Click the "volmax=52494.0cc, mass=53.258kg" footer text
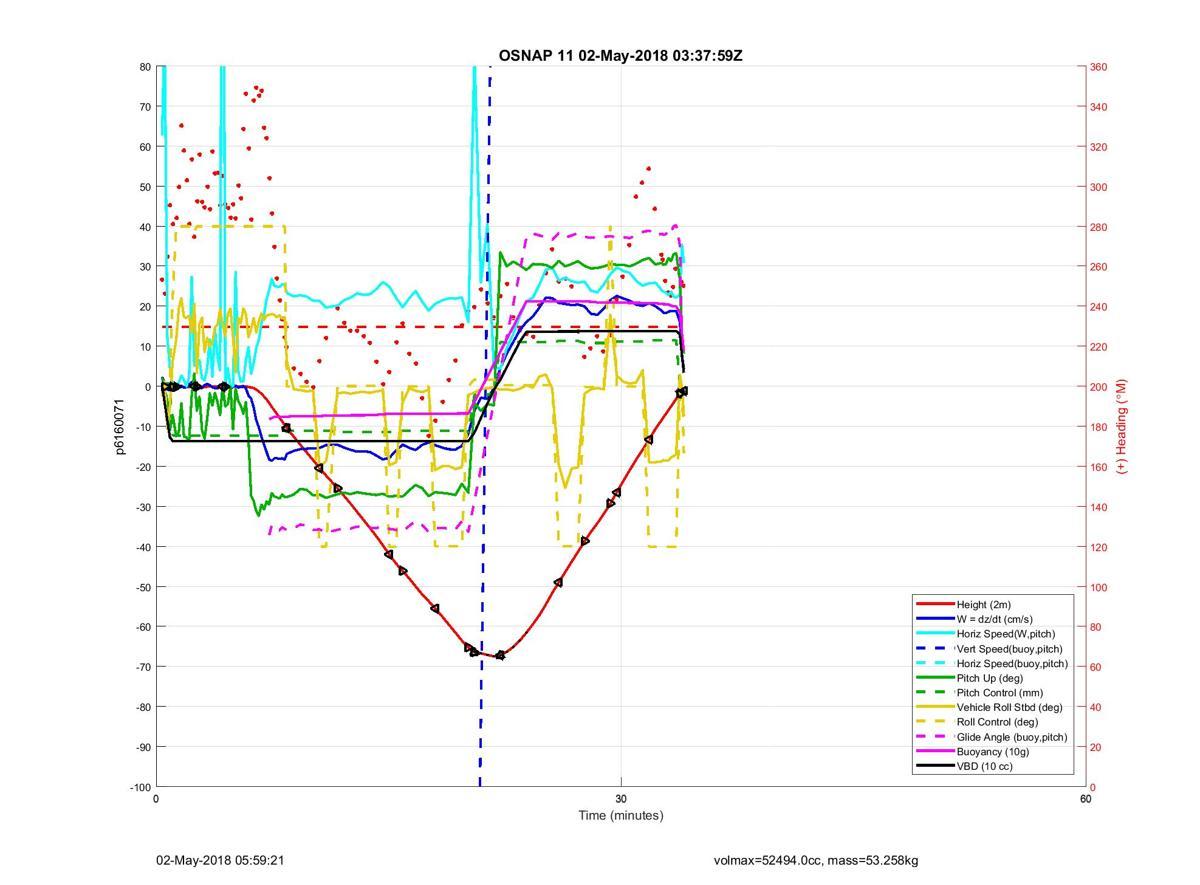The height and width of the screenshot is (885, 1200). (x=816, y=860)
